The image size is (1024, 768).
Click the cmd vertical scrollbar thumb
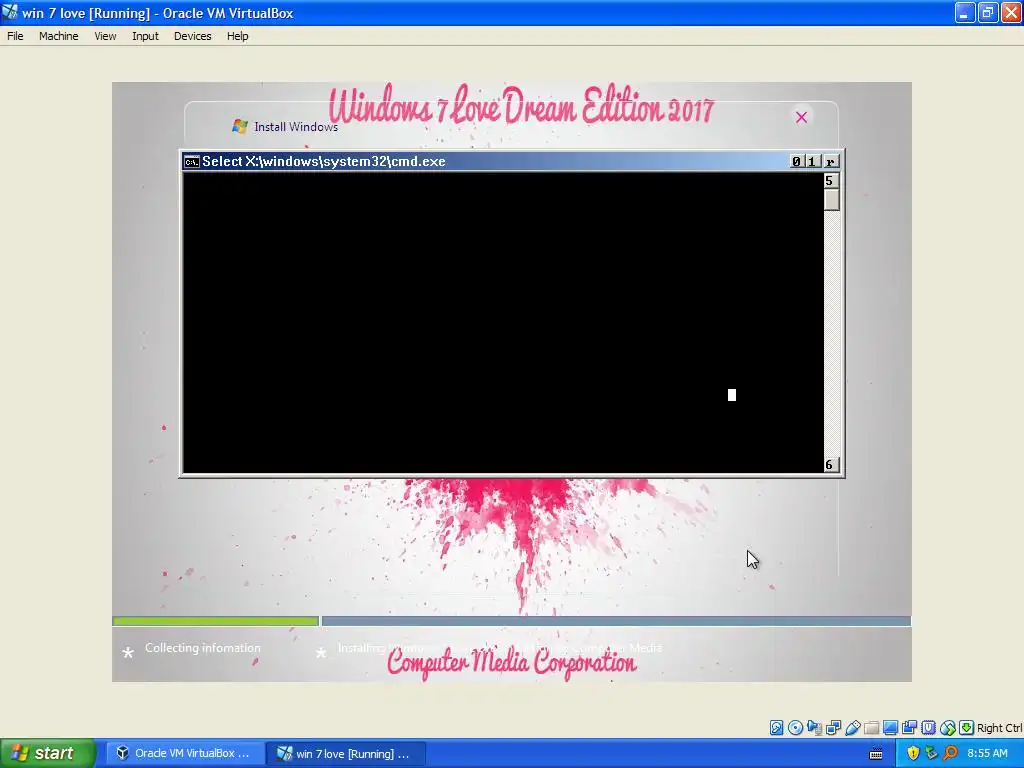831,200
